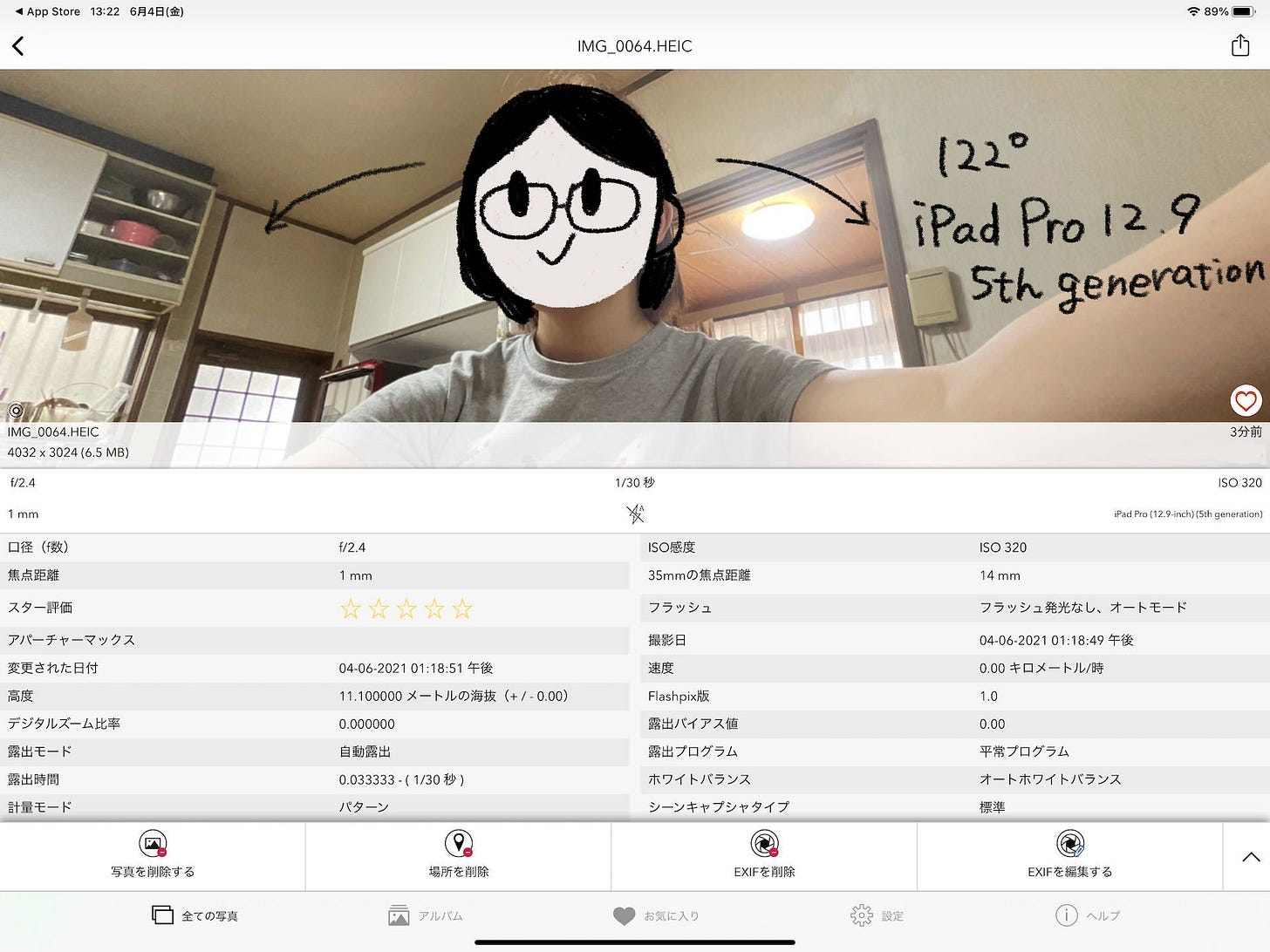Select the 露出プログラム row
The width and height of the screenshot is (1270, 952).
point(955,751)
